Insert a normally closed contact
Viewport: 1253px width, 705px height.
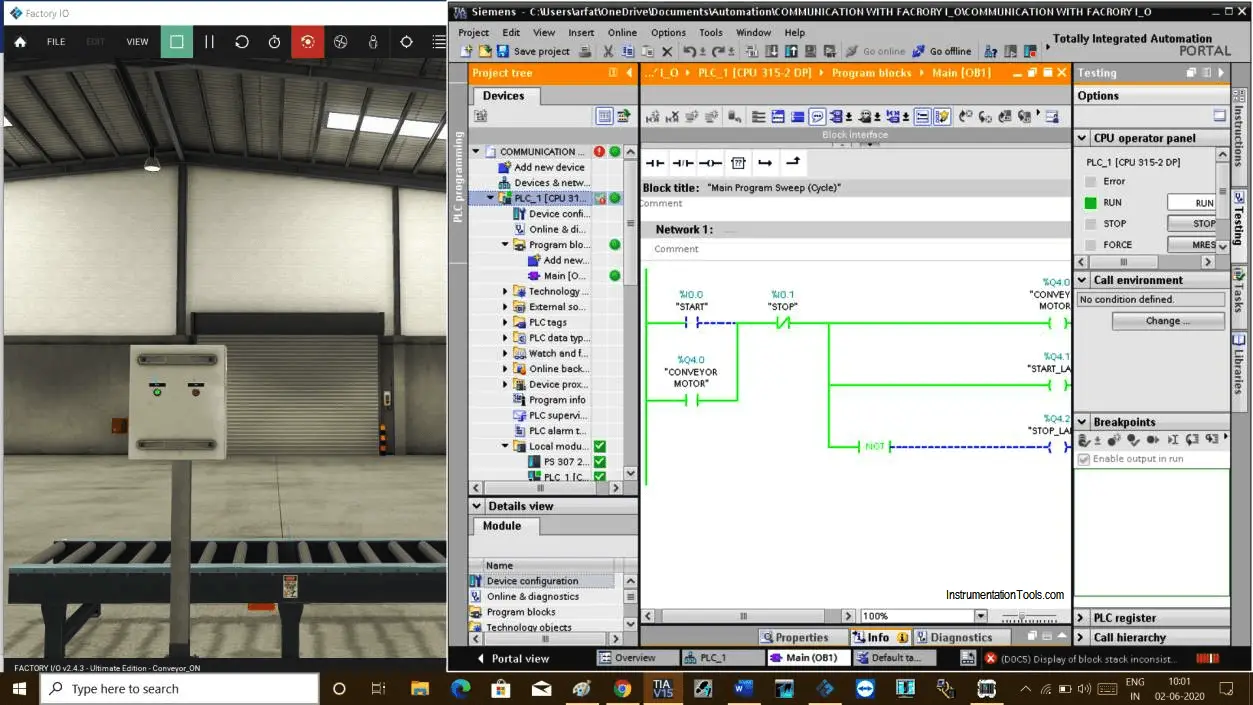coord(683,162)
